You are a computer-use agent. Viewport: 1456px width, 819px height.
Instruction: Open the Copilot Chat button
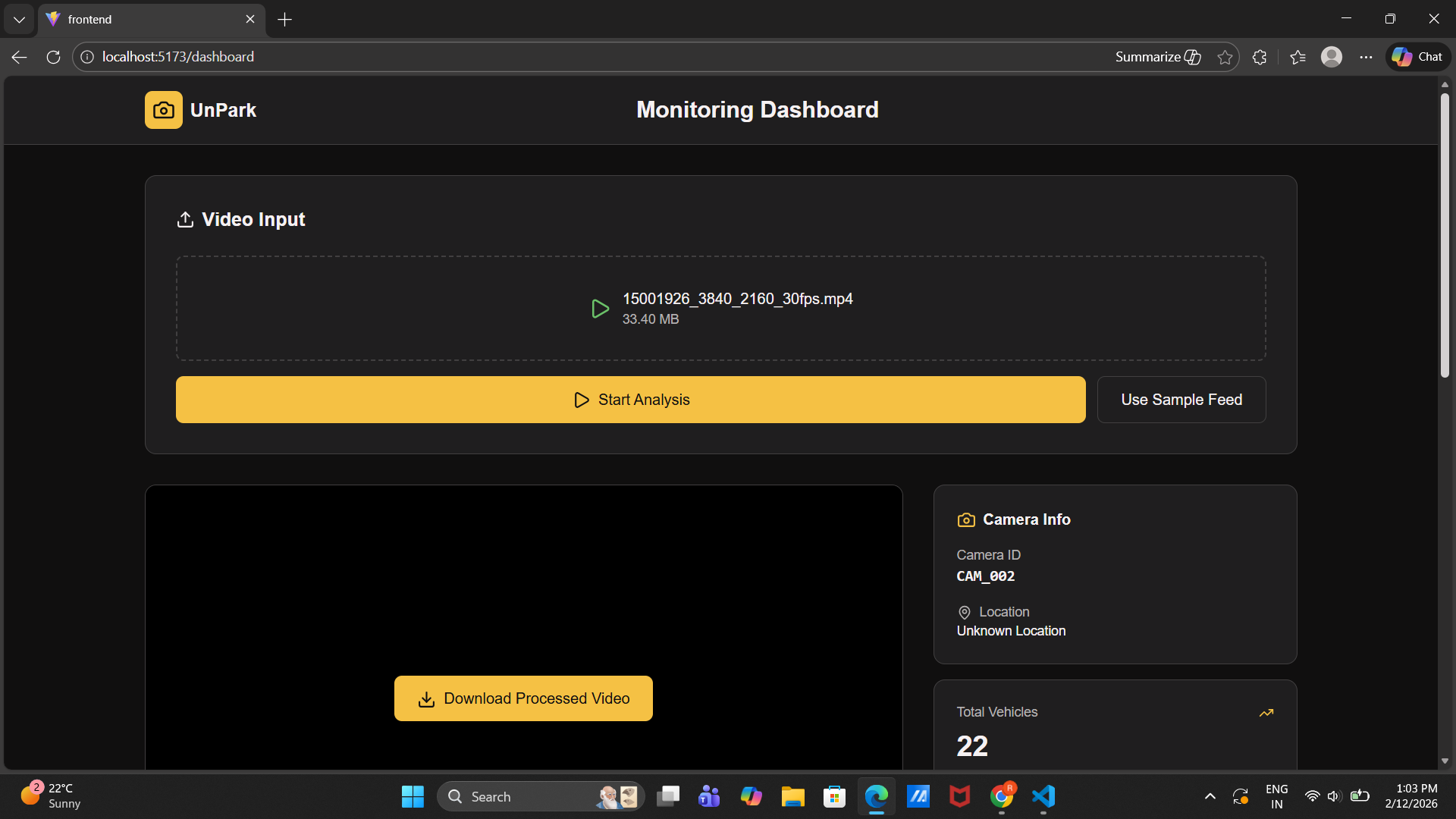(x=1418, y=57)
